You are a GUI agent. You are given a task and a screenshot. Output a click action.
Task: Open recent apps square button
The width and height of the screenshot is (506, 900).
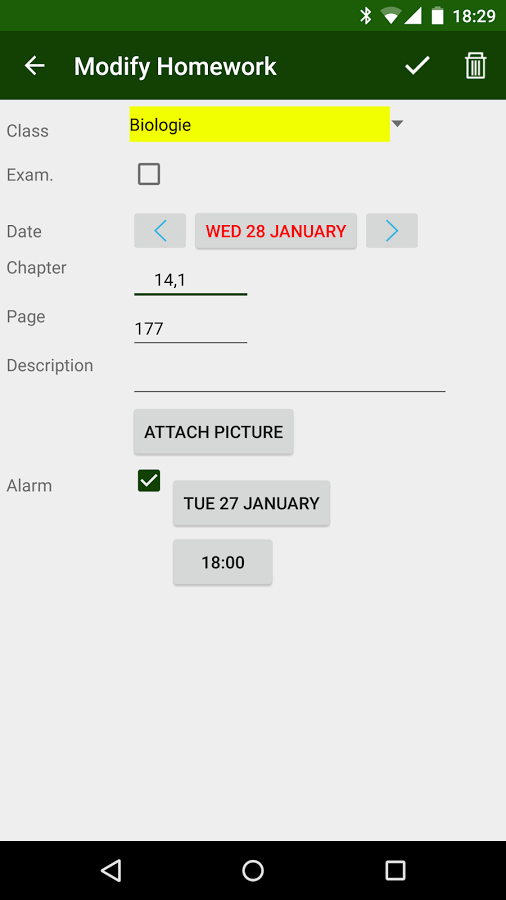[x=395, y=870]
